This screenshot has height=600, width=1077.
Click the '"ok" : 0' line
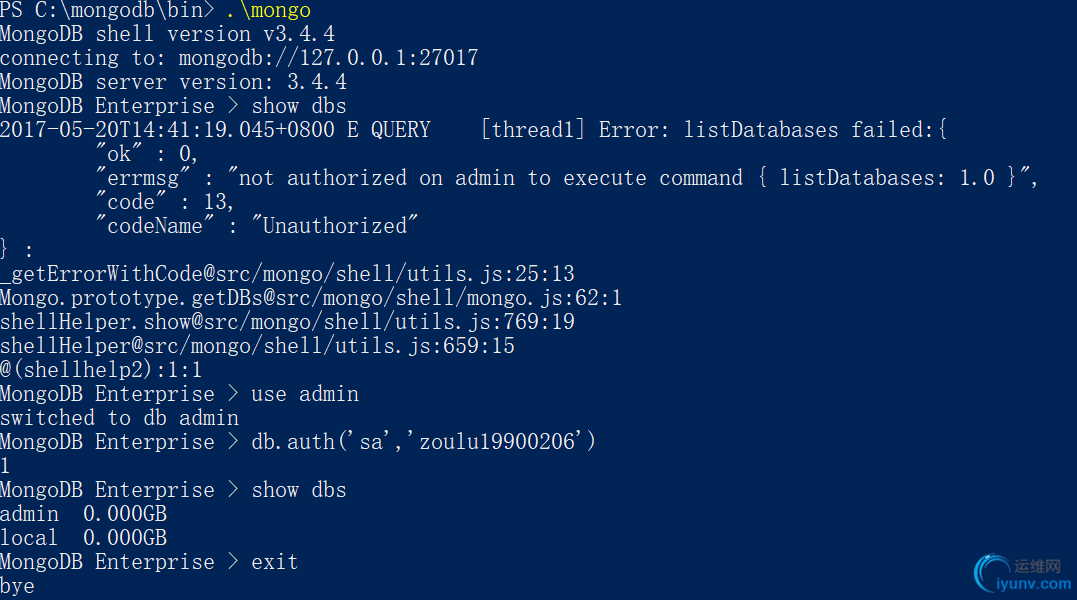coord(147,154)
